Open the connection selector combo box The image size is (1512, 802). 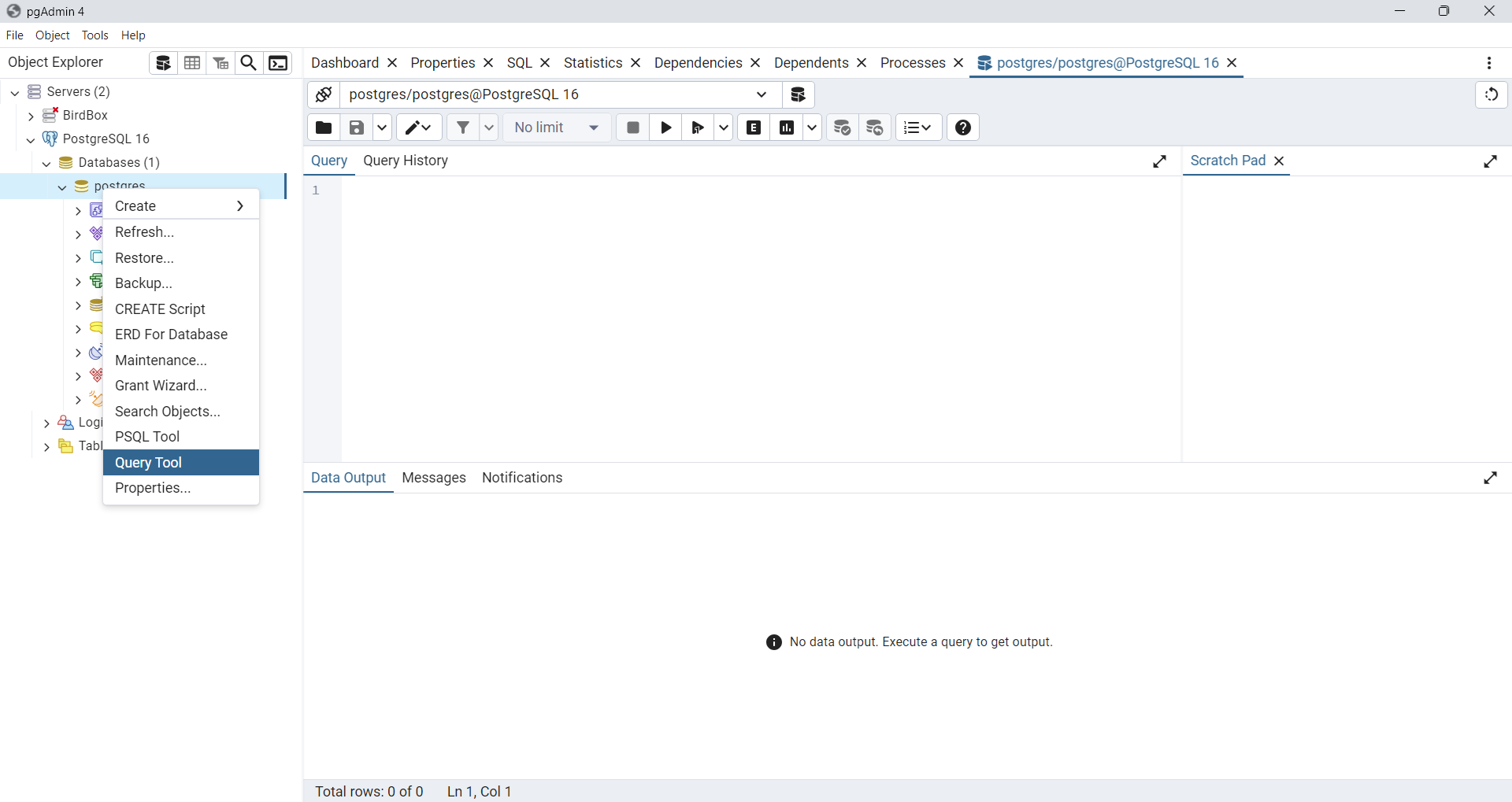[x=561, y=94]
